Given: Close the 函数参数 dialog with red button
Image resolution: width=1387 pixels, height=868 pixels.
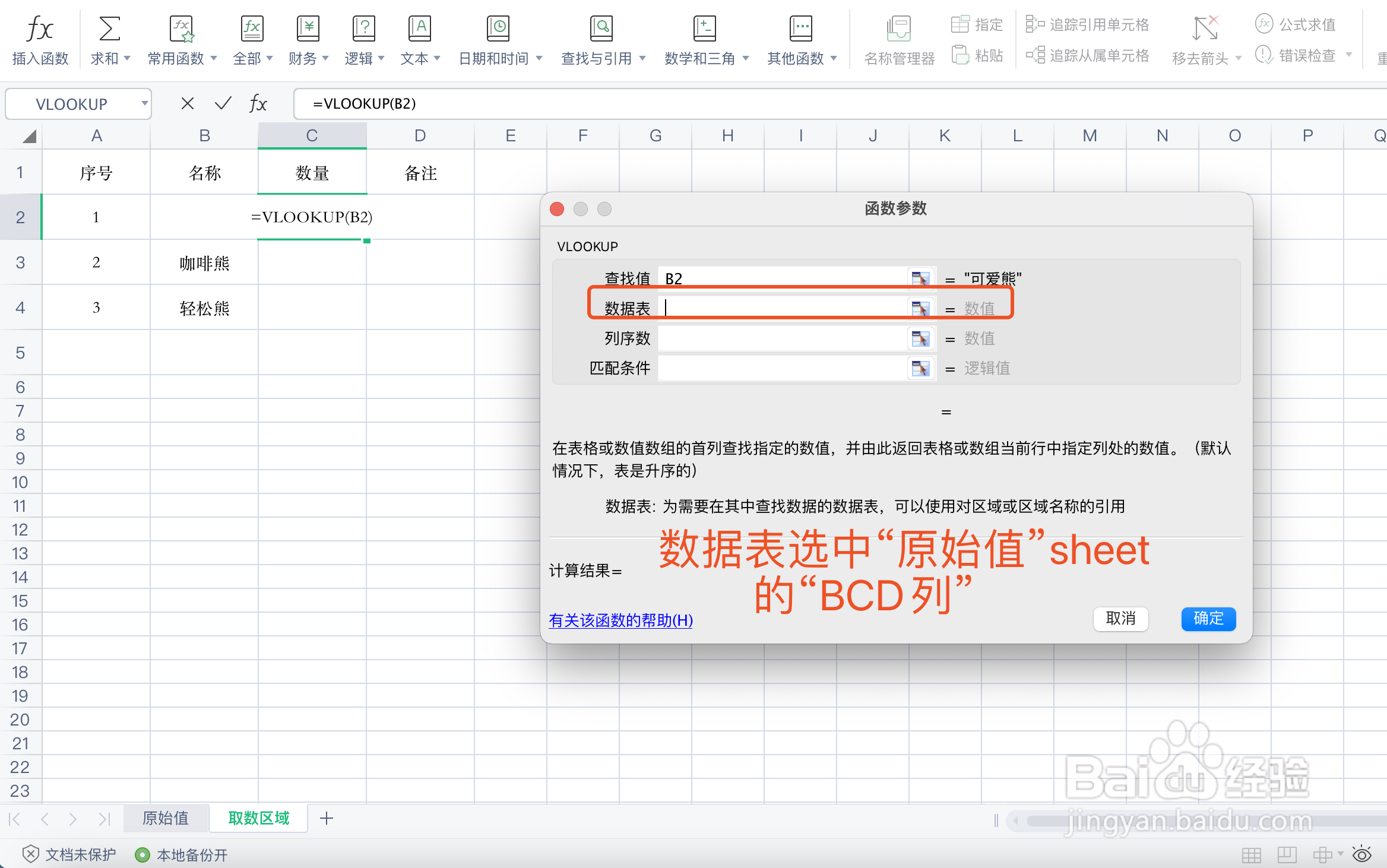Looking at the screenshot, I should (557, 209).
